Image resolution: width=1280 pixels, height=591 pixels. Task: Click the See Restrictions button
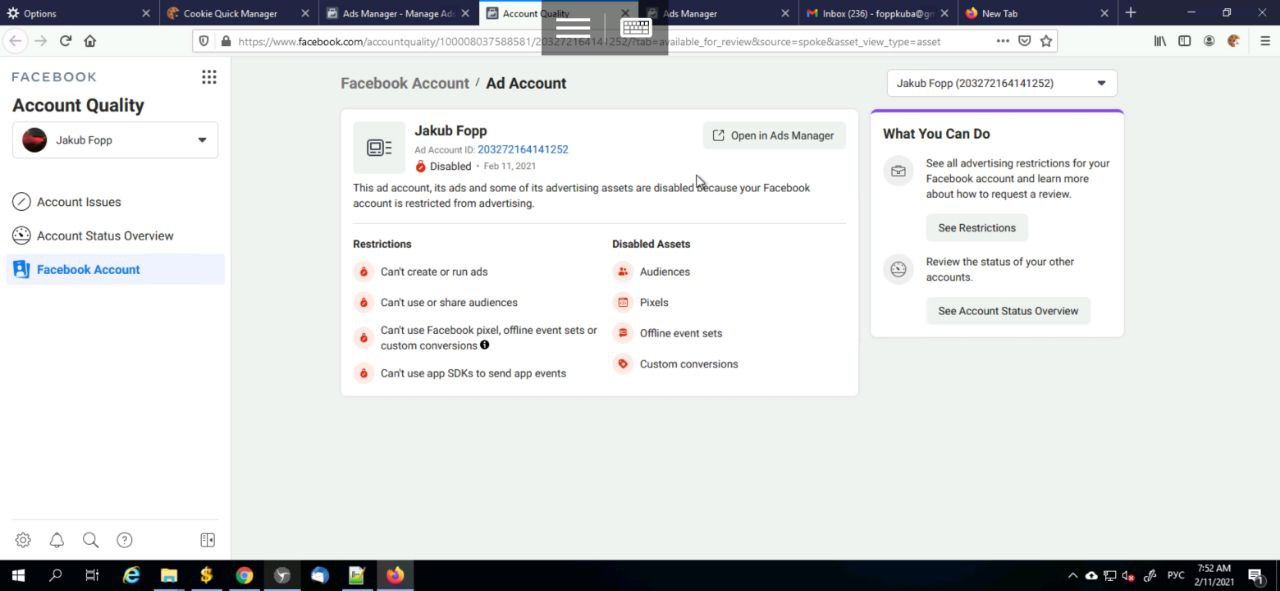pos(977,228)
